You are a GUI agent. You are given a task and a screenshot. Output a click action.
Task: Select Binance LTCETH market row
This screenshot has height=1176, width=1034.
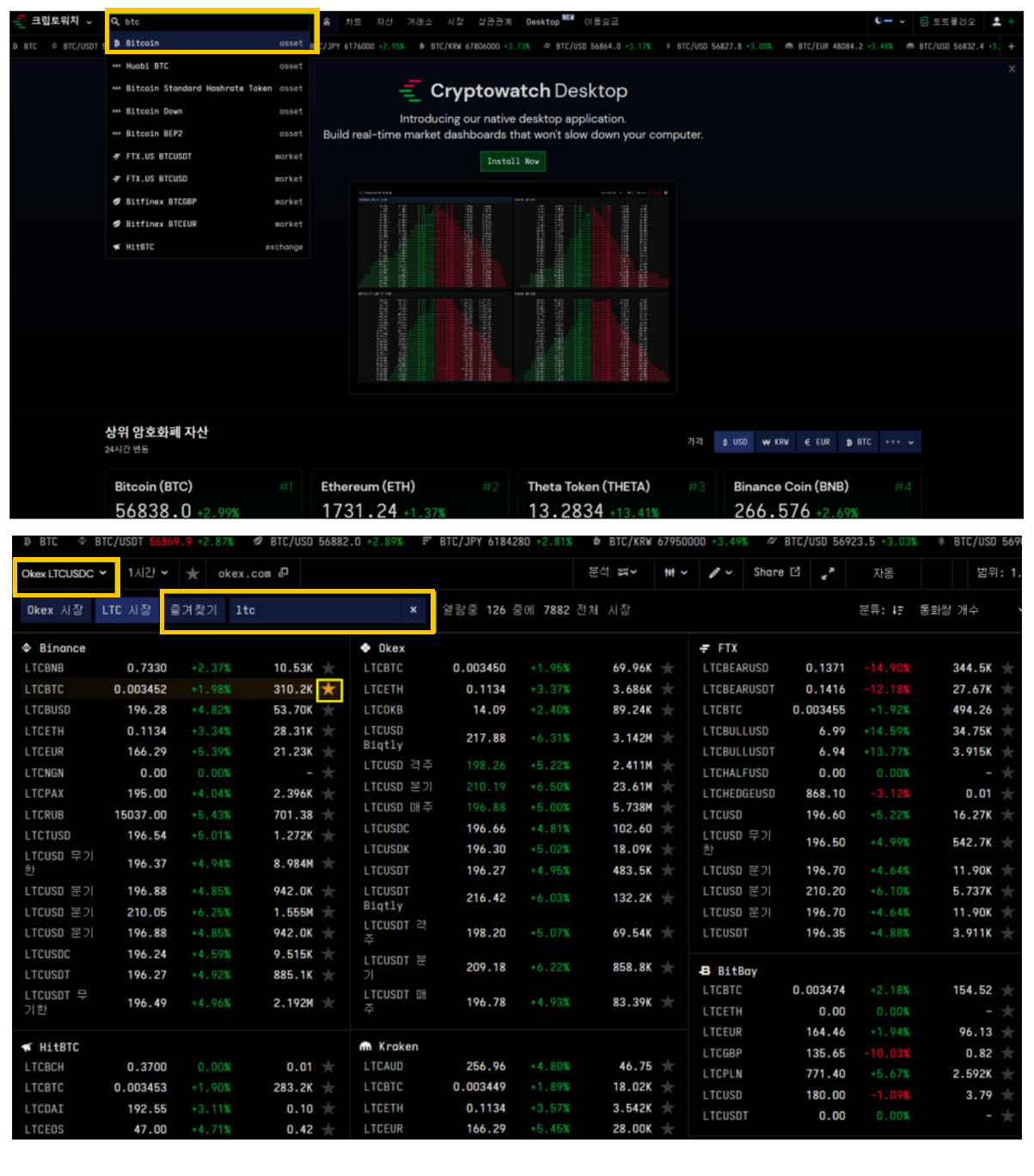point(179,732)
